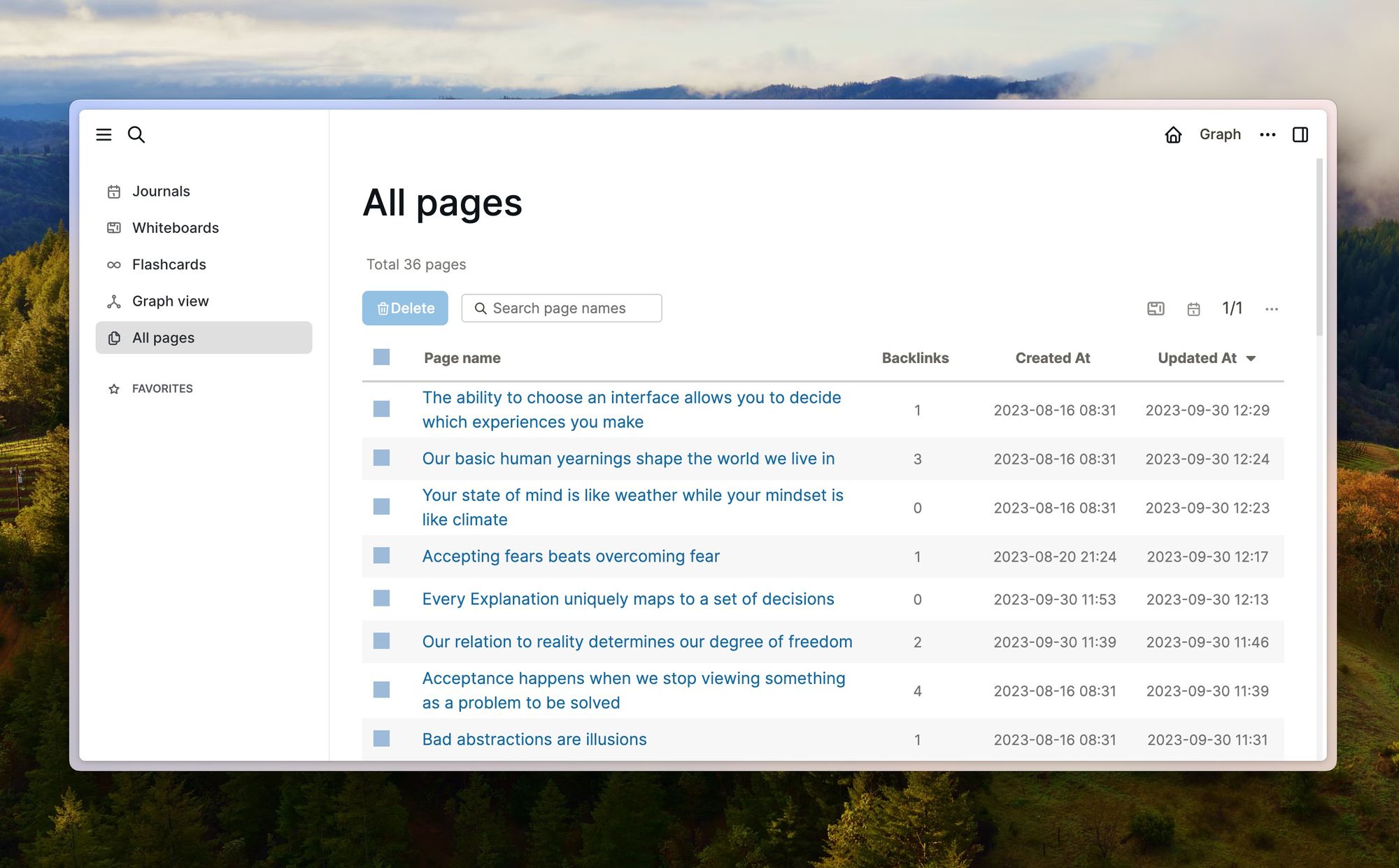Open sidebar toggle menu icon
The height and width of the screenshot is (868, 1399).
[x=104, y=133]
